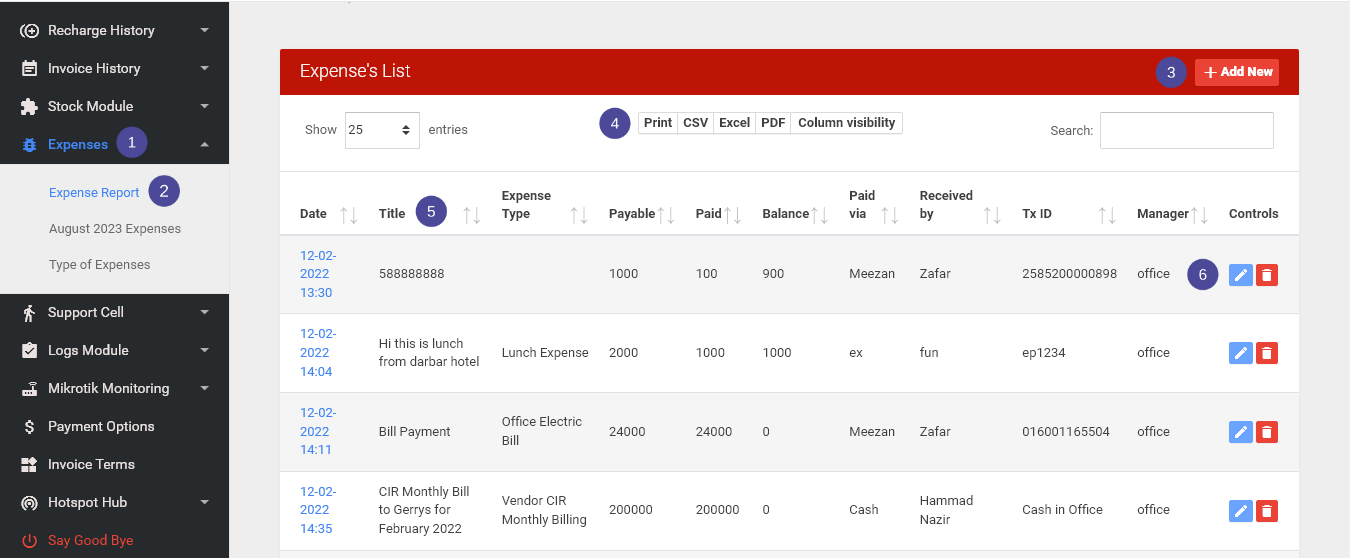Screen dimensions: 1350x558
Task: Sort table by Date column arrows
Action: click(348, 214)
